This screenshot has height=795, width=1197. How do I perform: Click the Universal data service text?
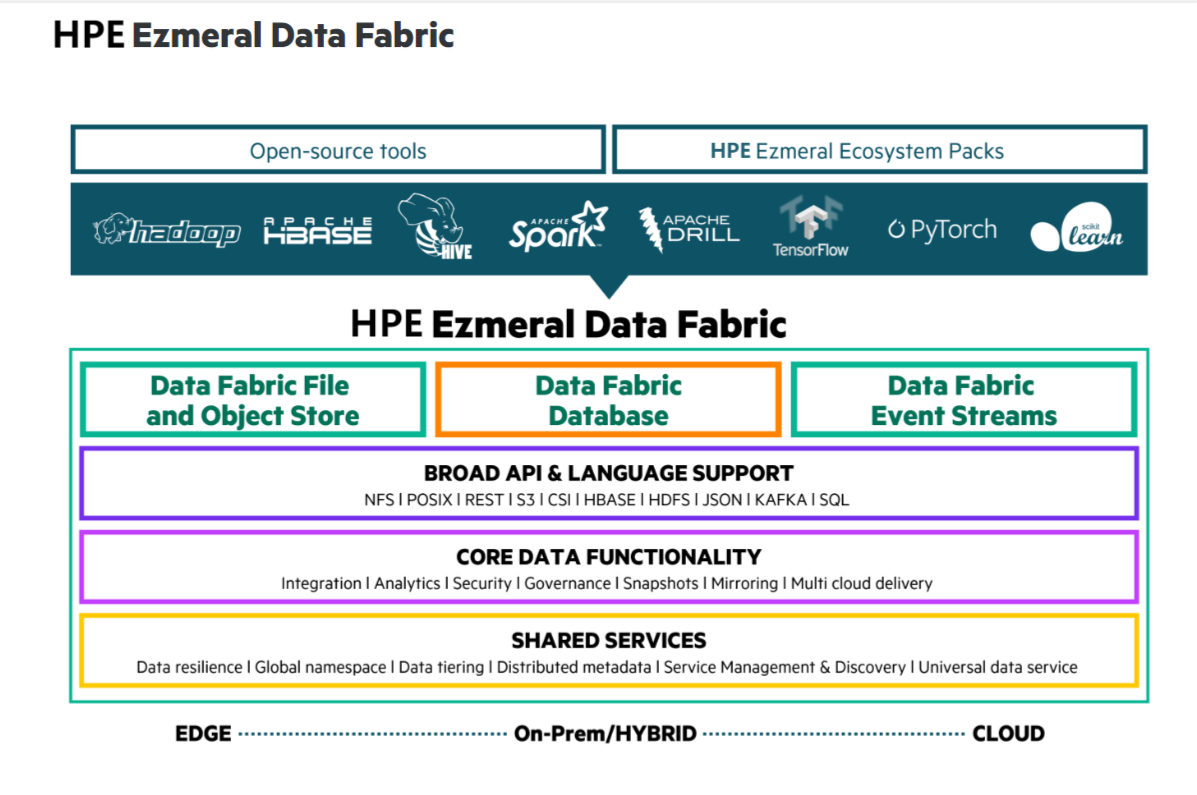pos(997,667)
